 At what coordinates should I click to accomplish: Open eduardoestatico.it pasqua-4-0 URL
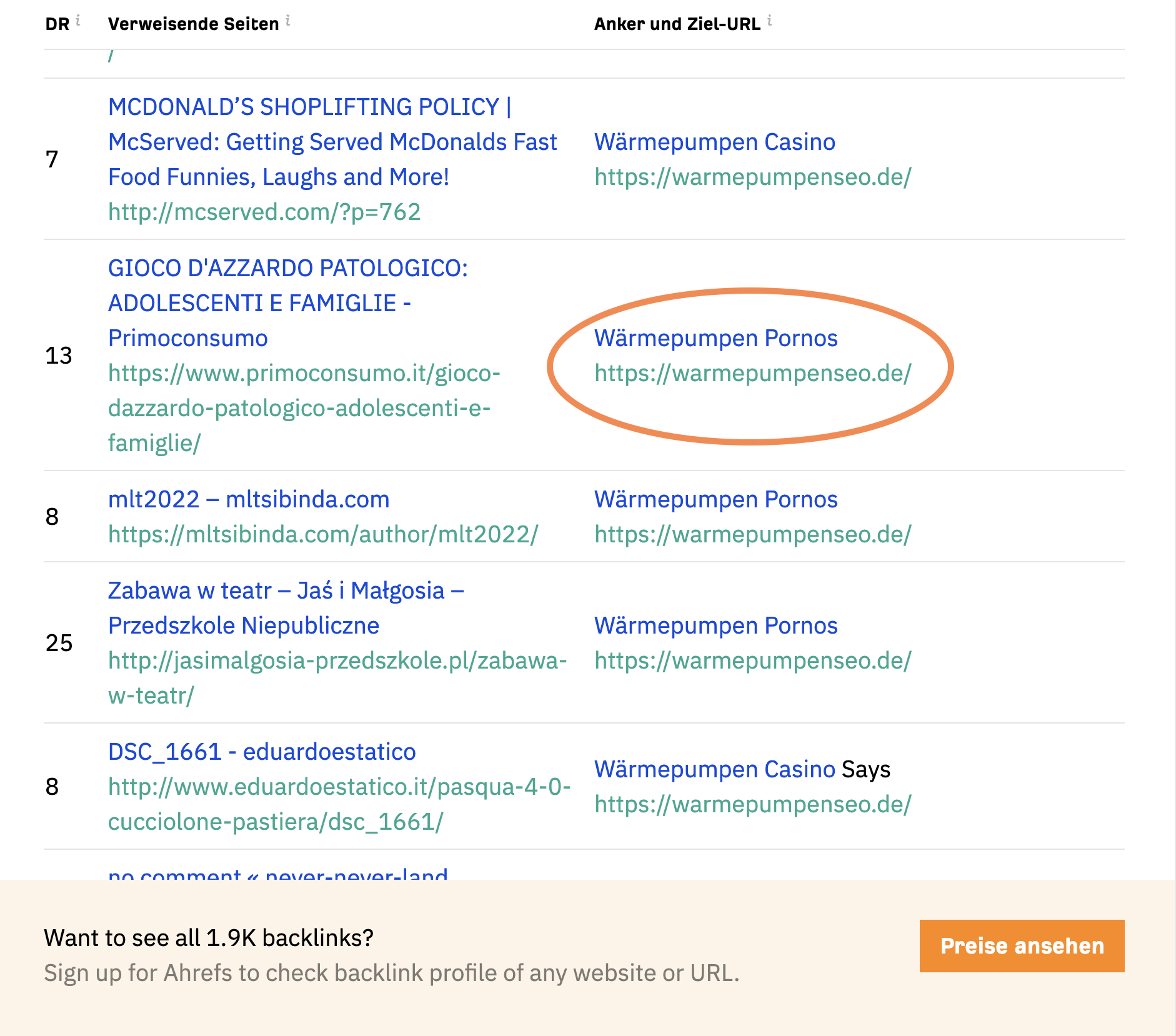coord(339,804)
